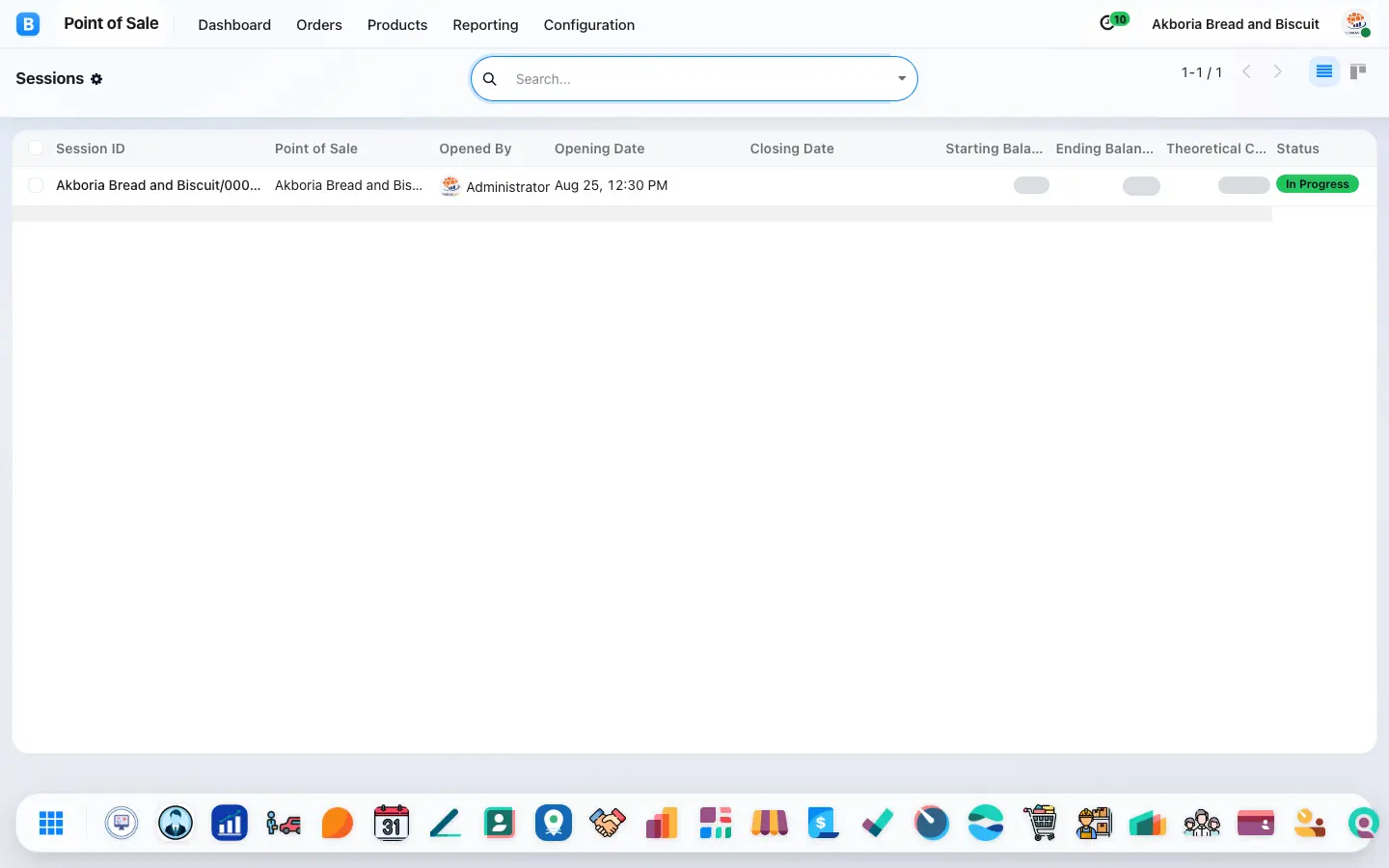Go to the next page arrow

1278,71
